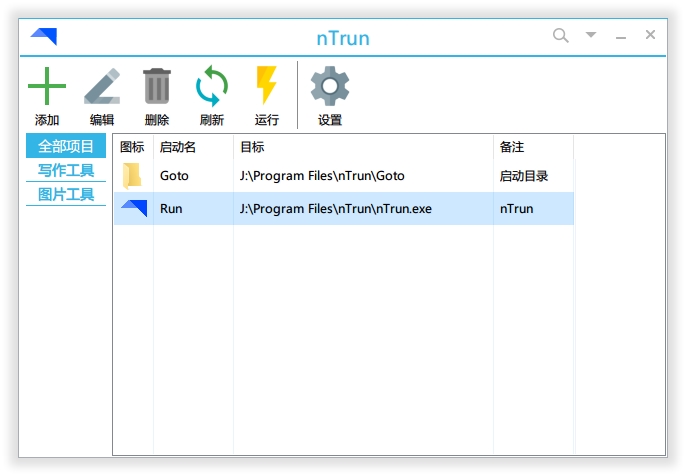Screen dimensions: 686x476
Task: Click the blue nTrun icon in Run row
Action: (x=134, y=208)
